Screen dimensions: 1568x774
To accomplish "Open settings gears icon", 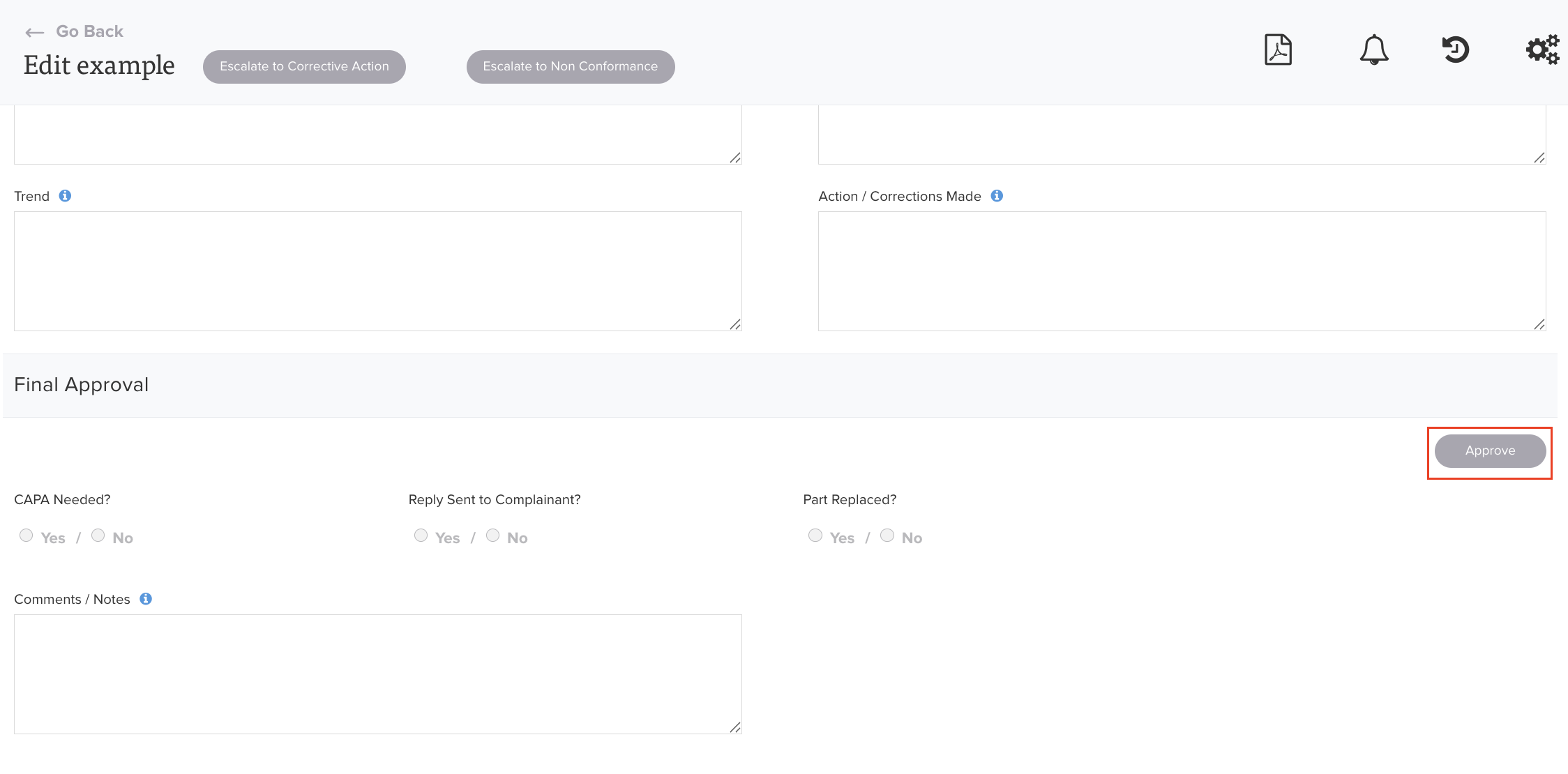I will coord(1542,50).
